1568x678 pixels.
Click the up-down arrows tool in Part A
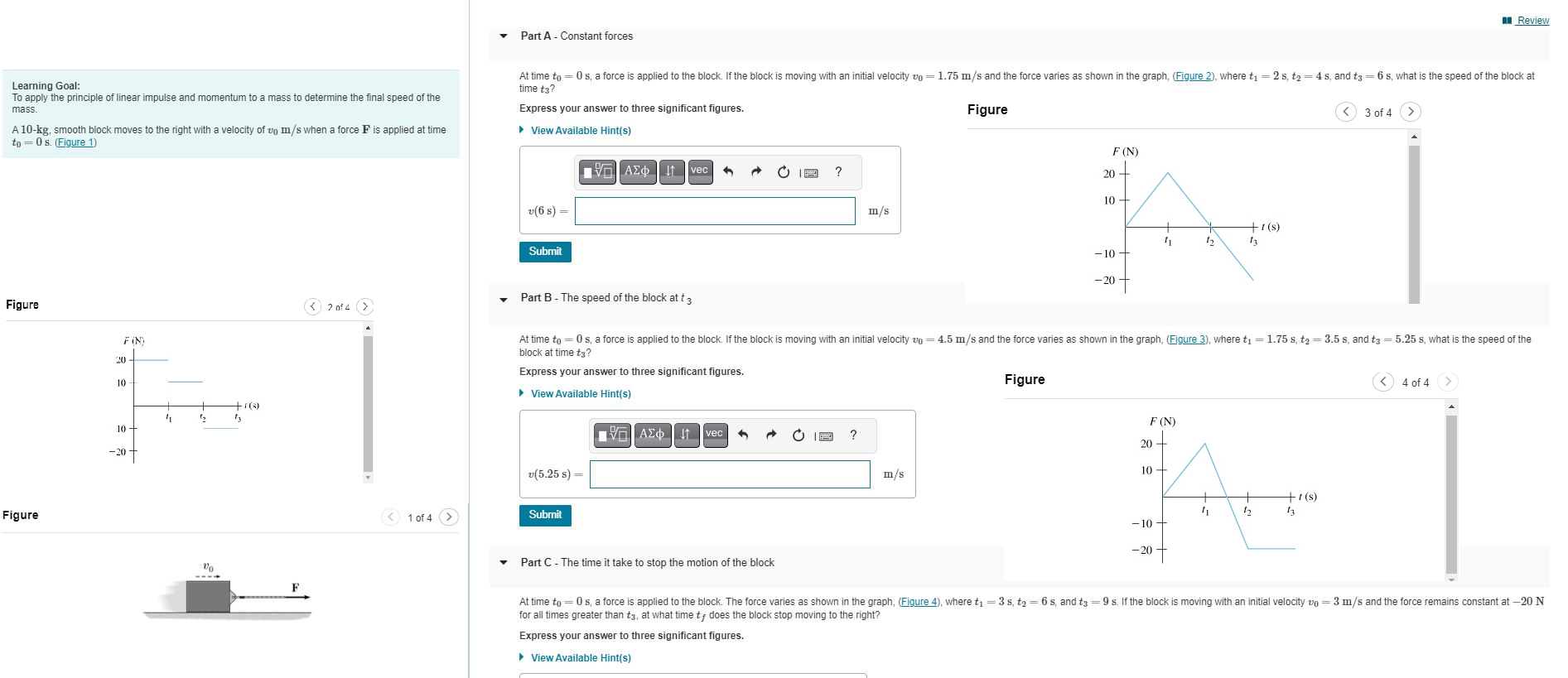point(672,171)
